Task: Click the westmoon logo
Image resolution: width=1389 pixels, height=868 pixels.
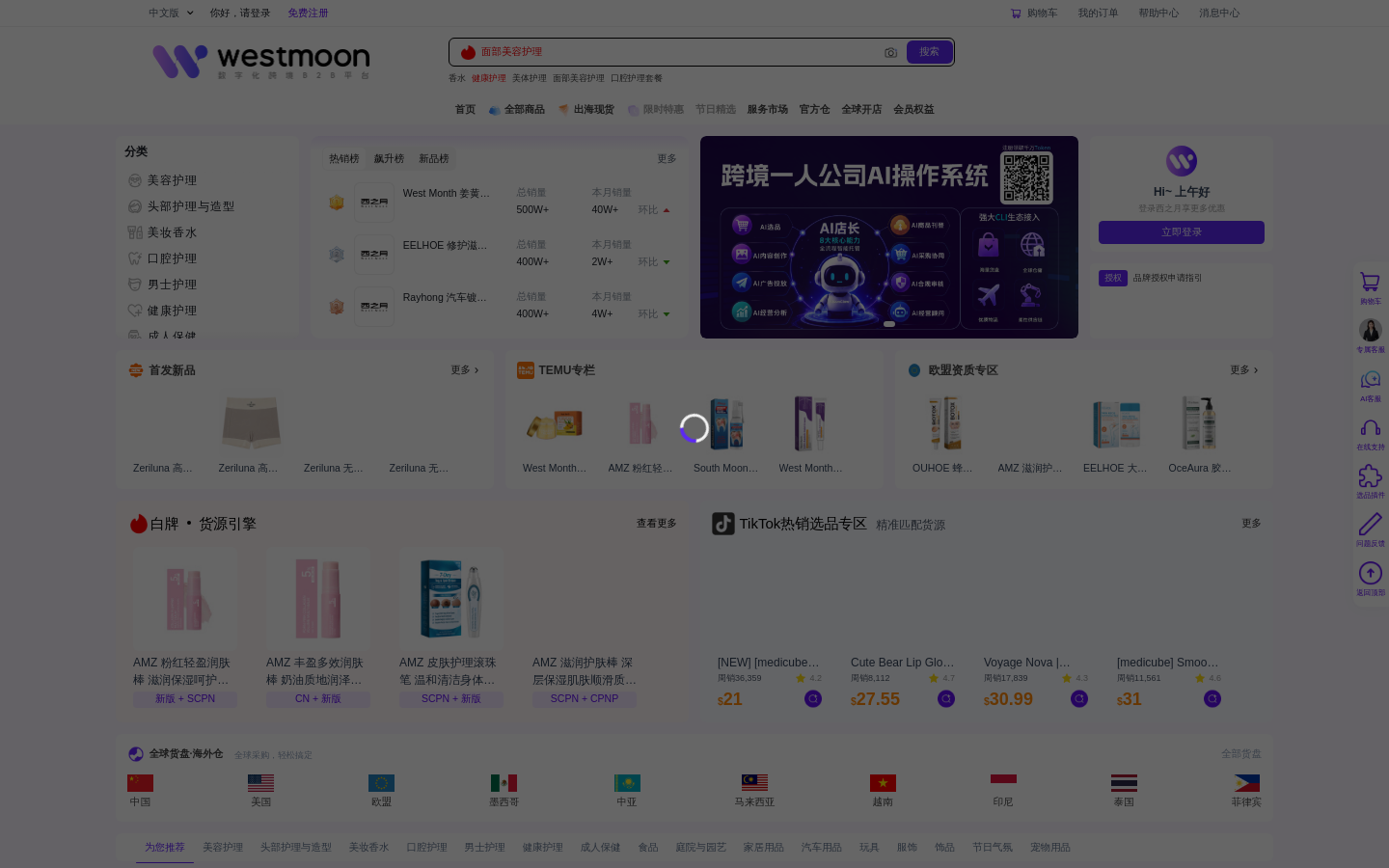Action: pos(261,62)
